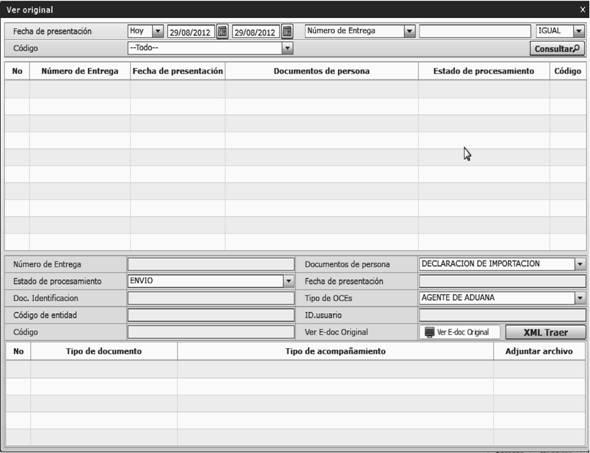
Task: Click the Tipo de documento column header
Action: click(104, 351)
